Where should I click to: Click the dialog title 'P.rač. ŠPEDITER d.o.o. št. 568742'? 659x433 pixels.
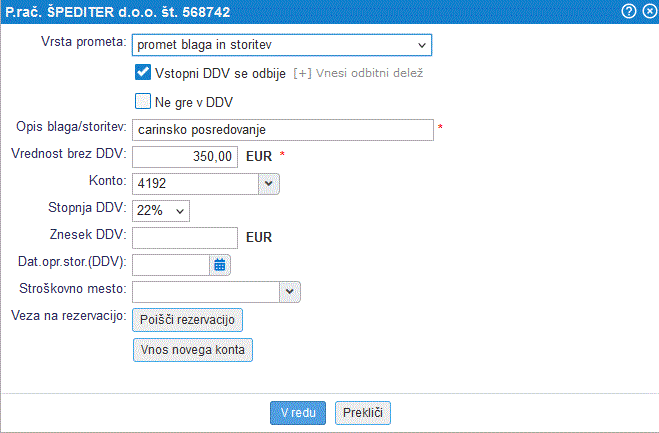118,12
